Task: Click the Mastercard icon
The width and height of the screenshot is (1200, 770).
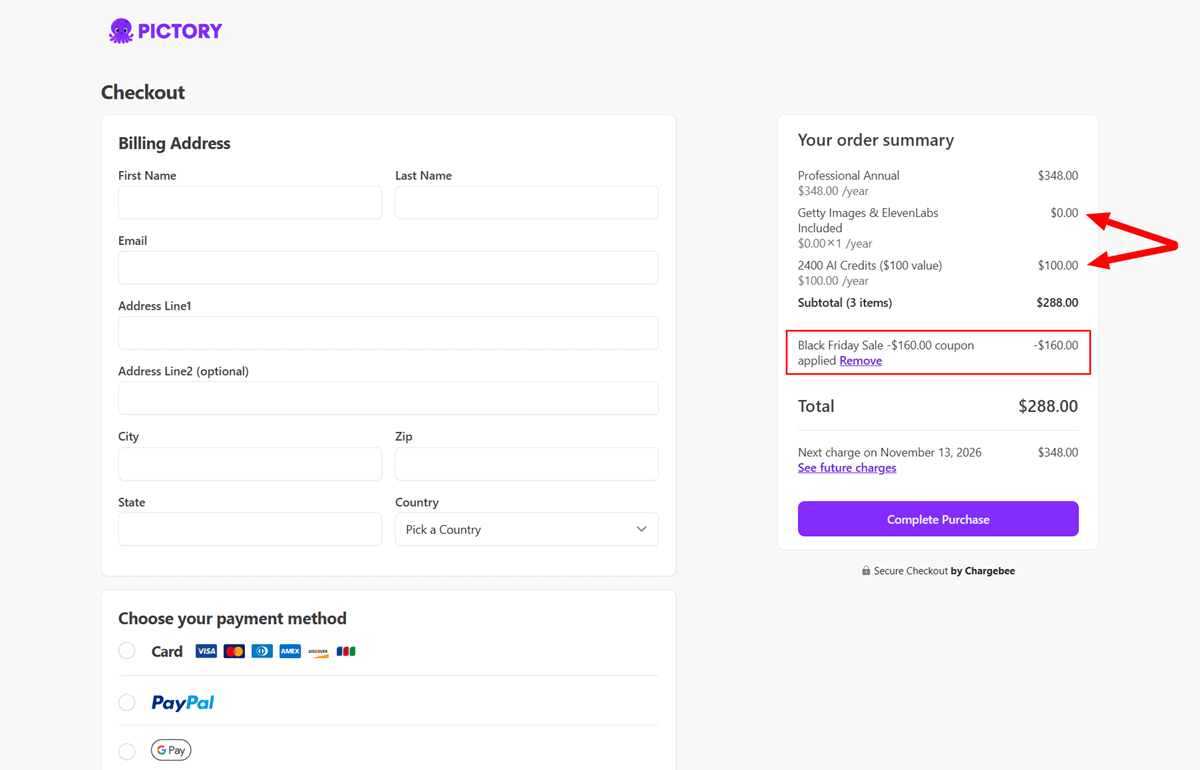Action: point(234,651)
